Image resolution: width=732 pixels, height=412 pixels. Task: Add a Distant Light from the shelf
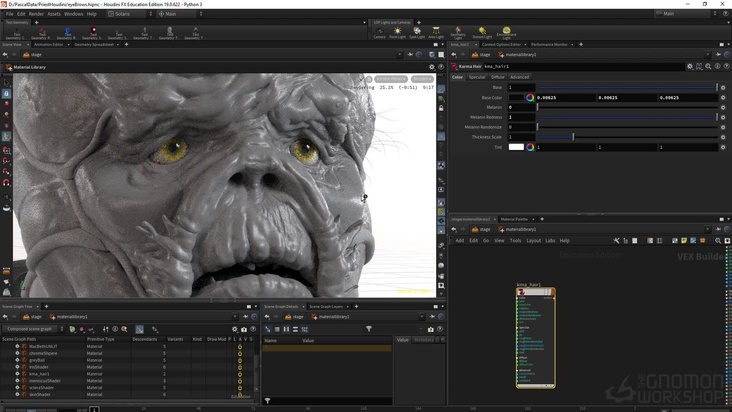tap(482, 33)
